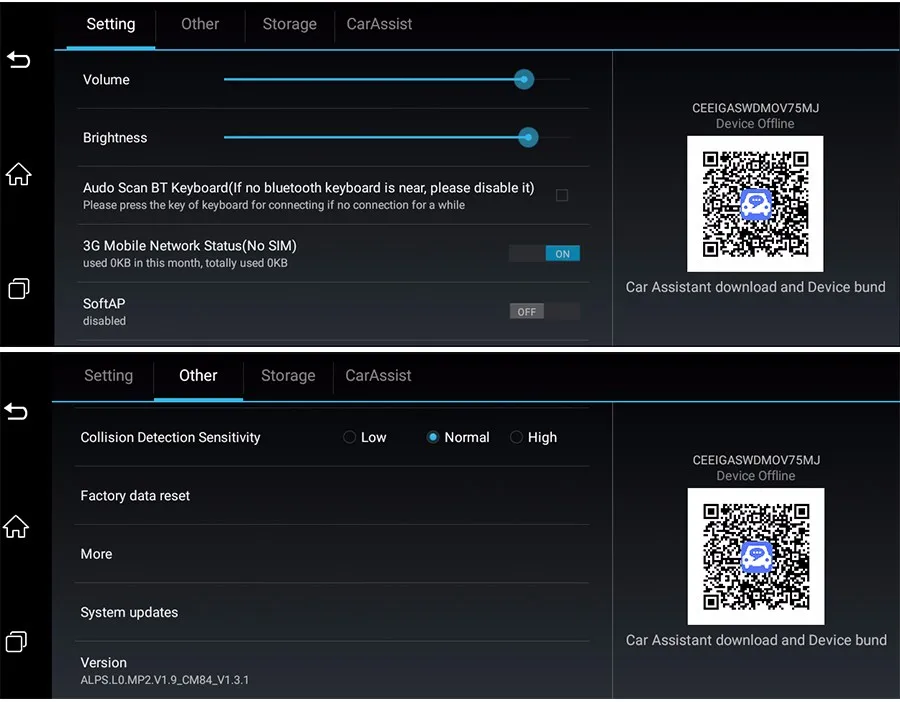This screenshot has height=702, width=900.
Task: Select High collision detection sensitivity
Action: coord(517,437)
